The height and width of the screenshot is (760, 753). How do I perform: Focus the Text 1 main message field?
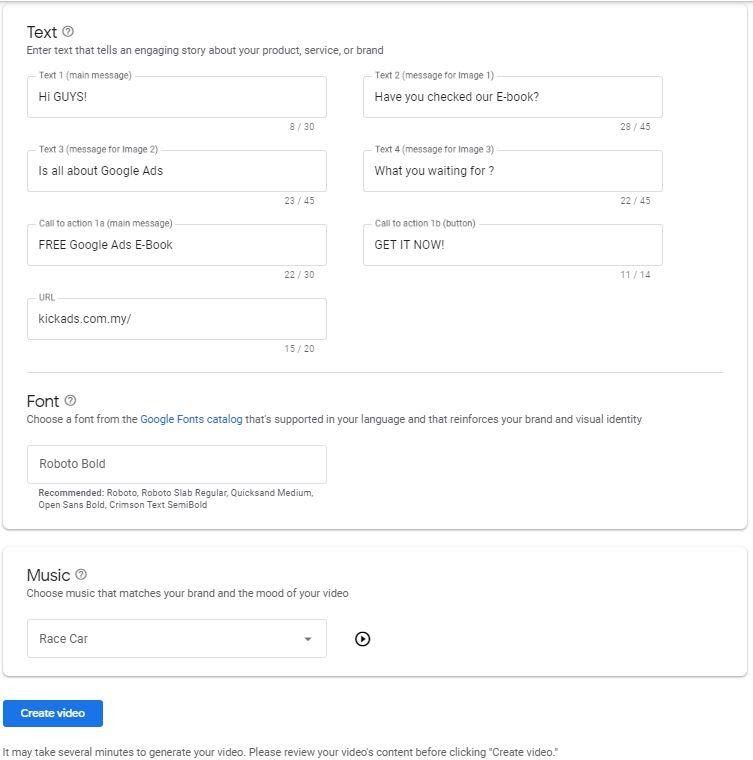pyautogui.click(x=177, y=96)
